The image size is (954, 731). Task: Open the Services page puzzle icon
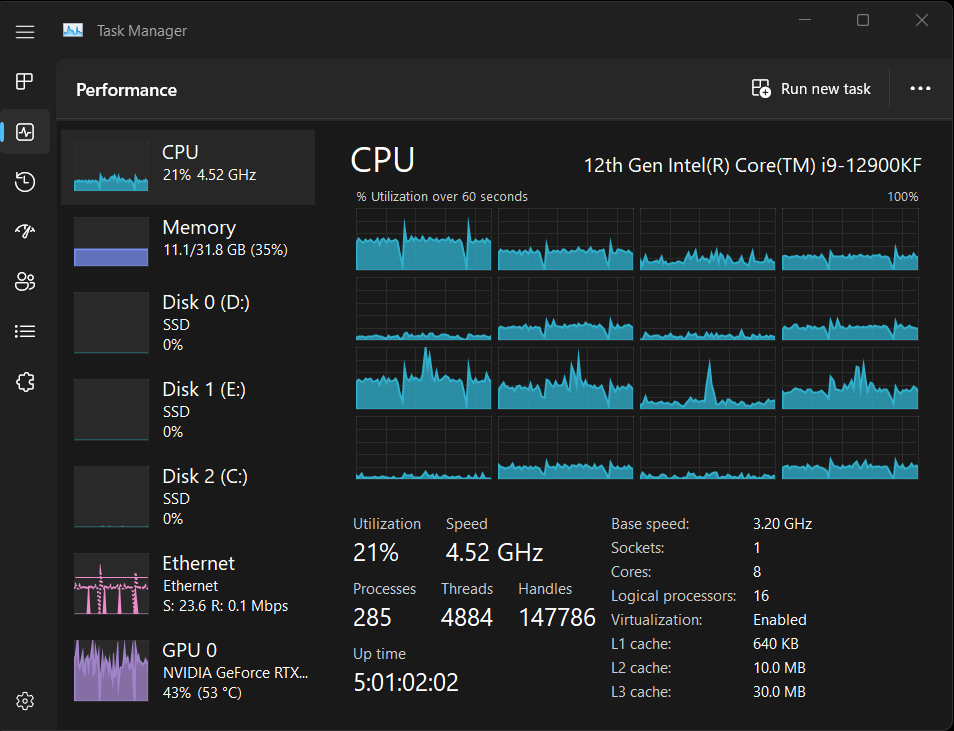(25, 382)
